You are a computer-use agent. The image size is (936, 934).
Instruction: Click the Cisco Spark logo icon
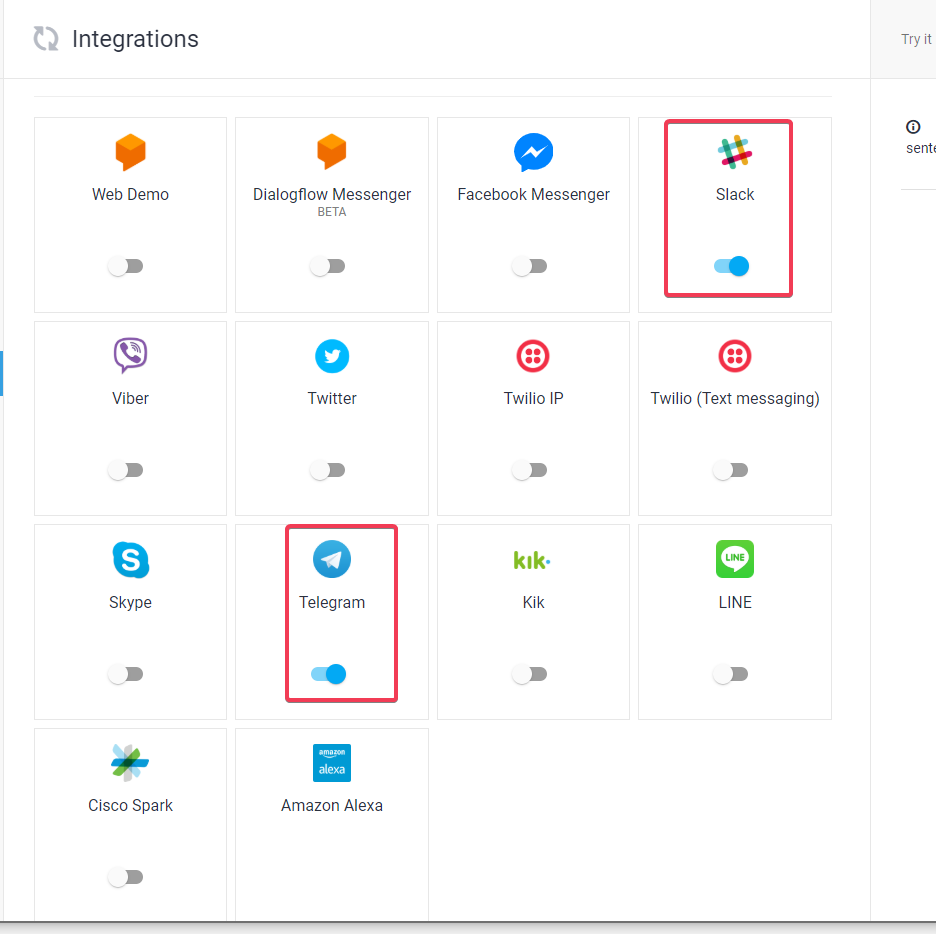coord(130,763)
